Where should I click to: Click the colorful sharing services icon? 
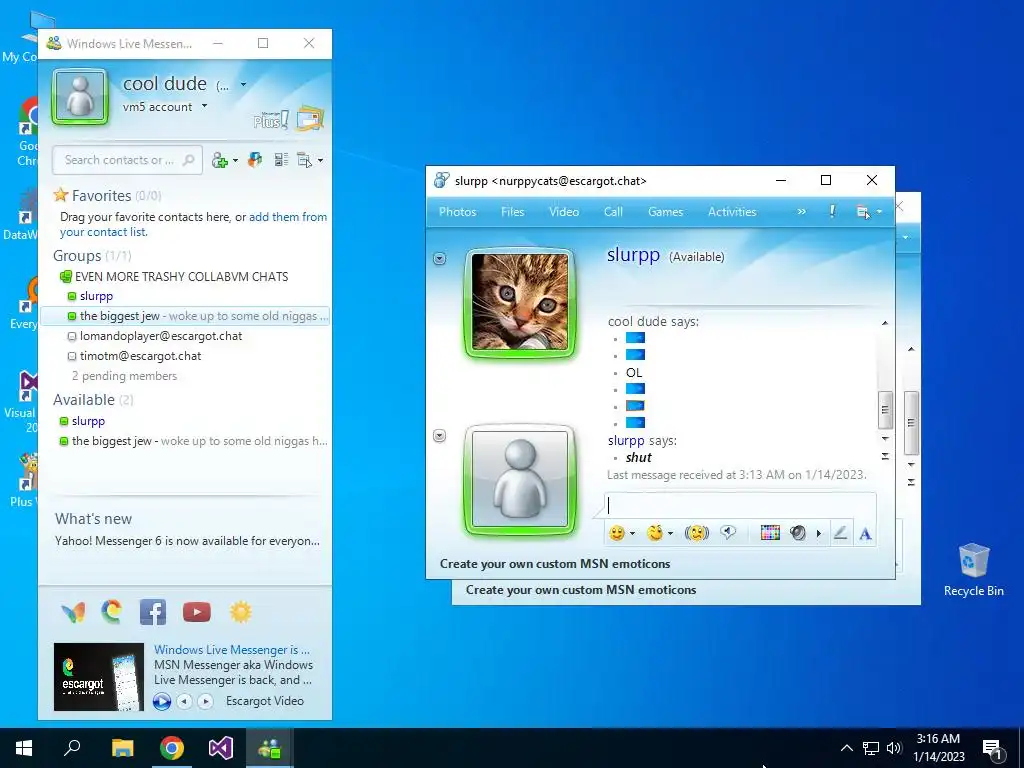pos(255,160)
